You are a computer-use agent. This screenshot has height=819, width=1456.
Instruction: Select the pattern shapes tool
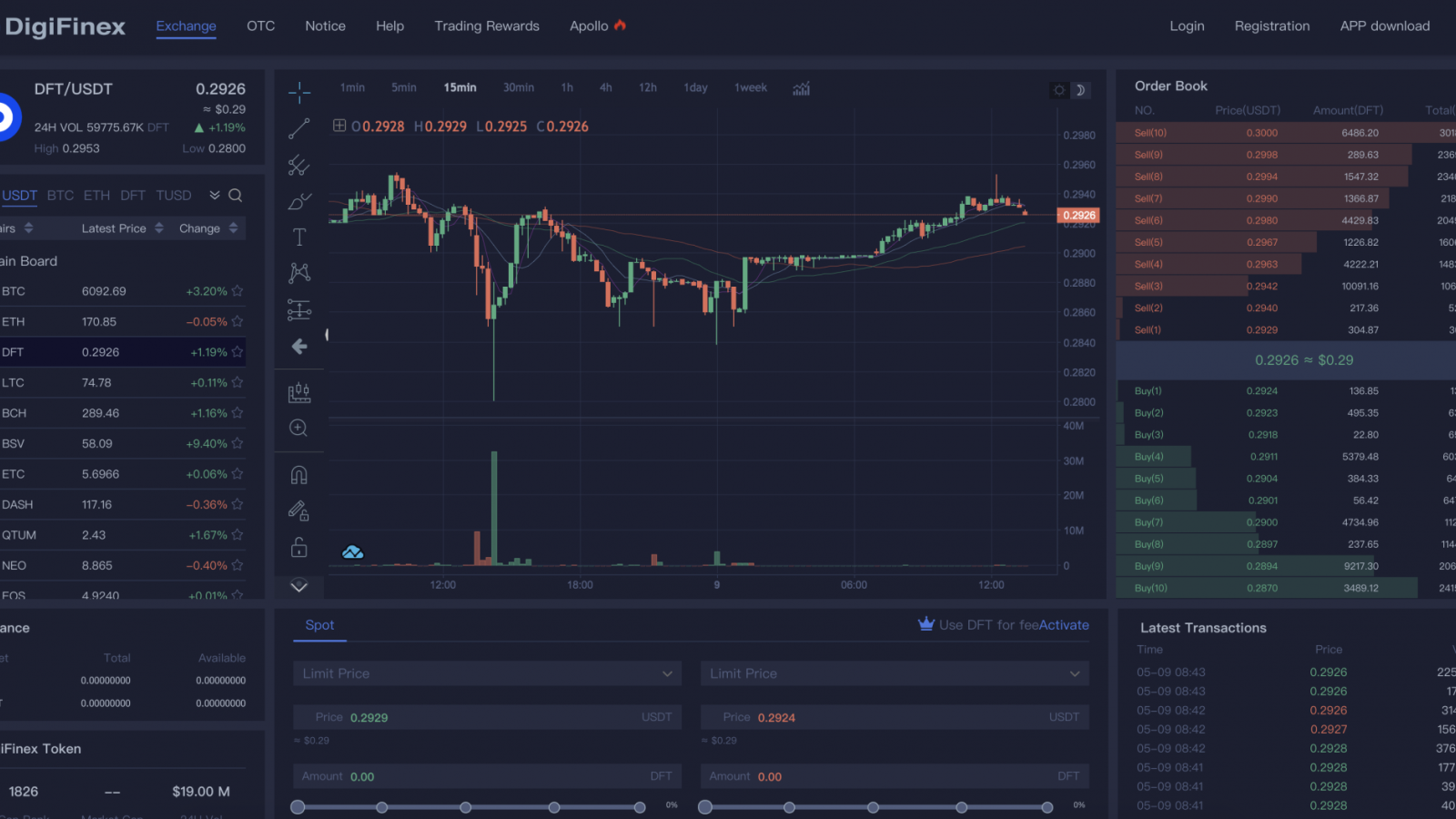[x=299, y=273]
